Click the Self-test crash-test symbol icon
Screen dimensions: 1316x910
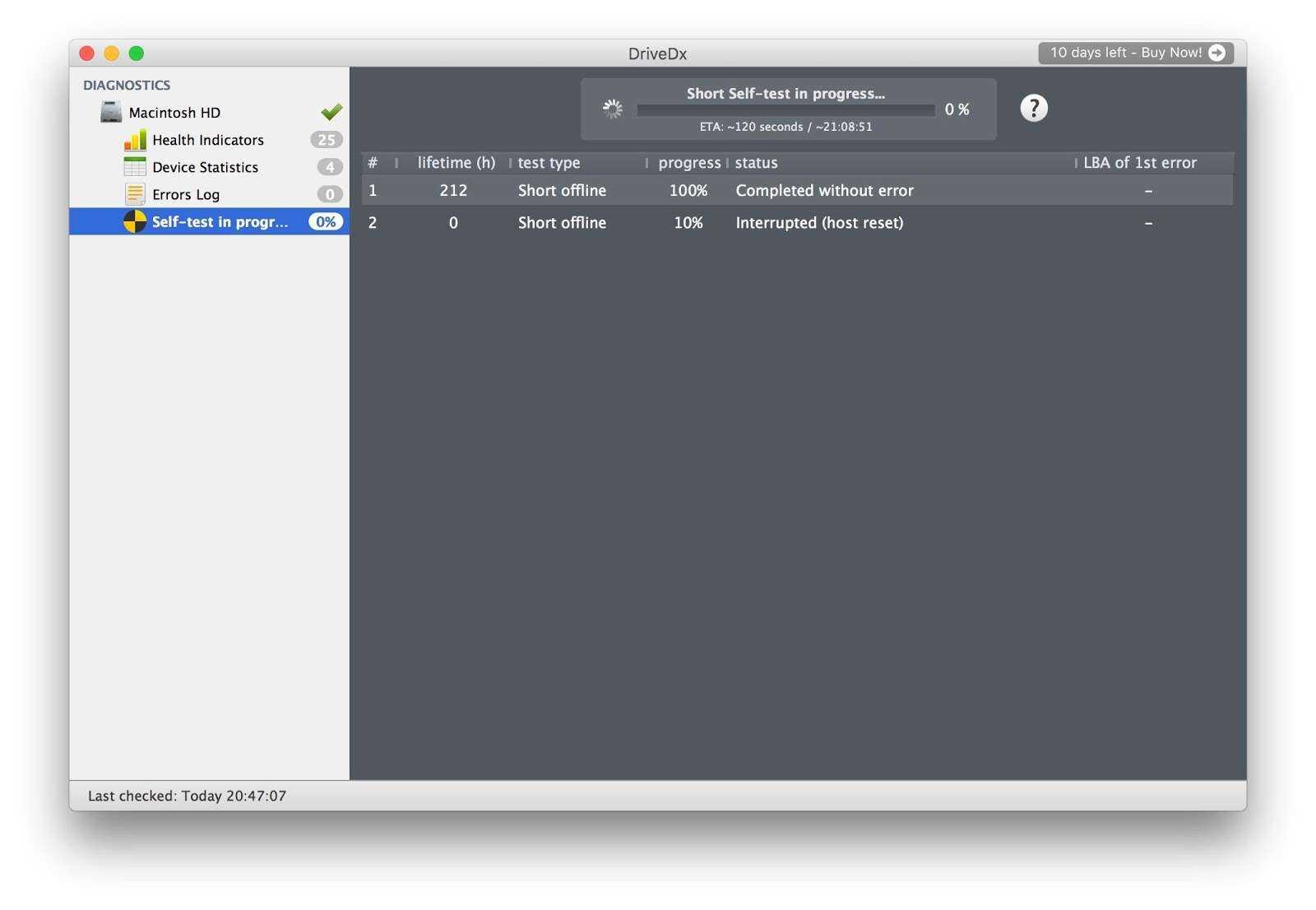tap(135, 221)
